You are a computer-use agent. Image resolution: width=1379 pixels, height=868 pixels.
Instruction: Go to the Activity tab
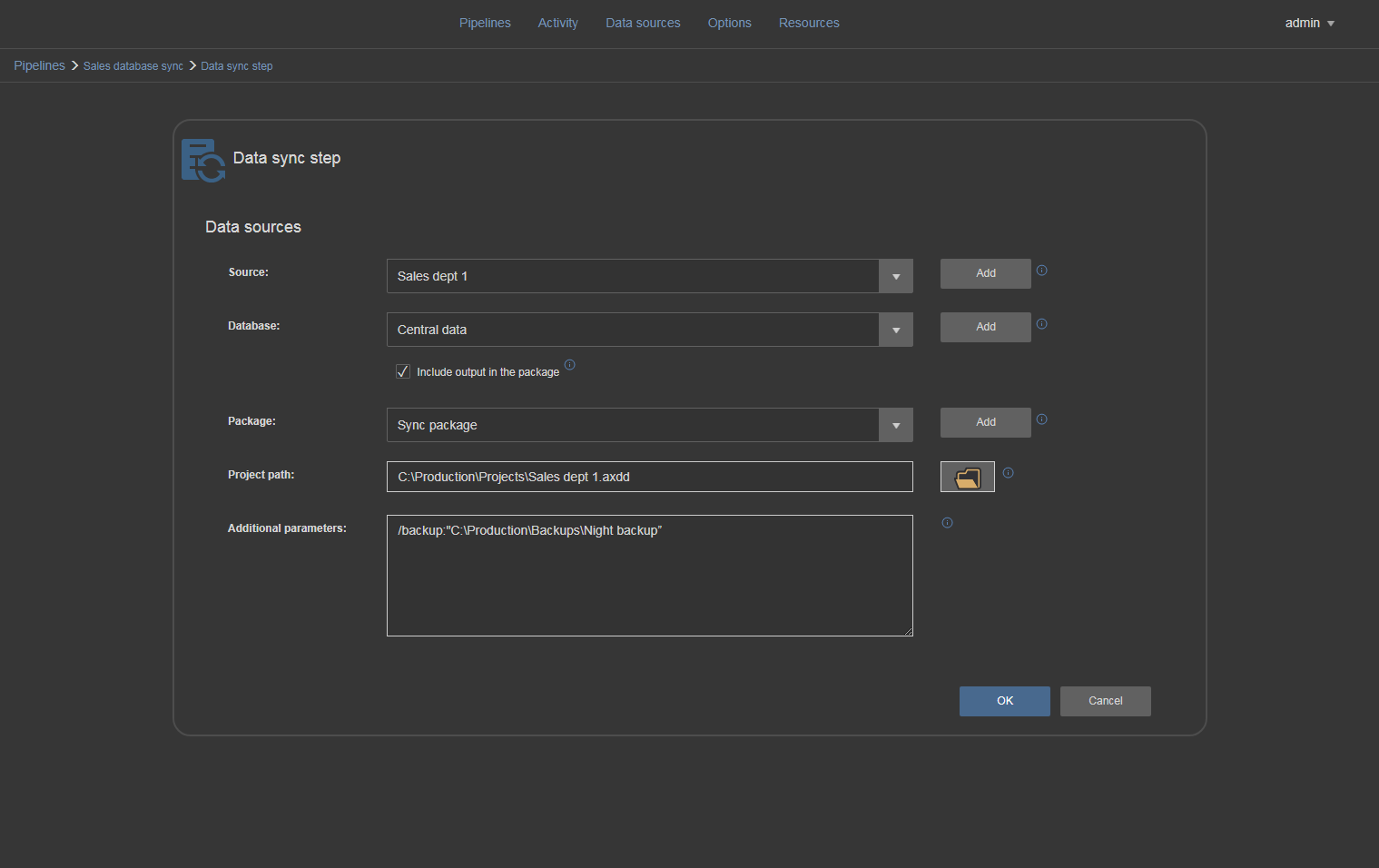557,23
